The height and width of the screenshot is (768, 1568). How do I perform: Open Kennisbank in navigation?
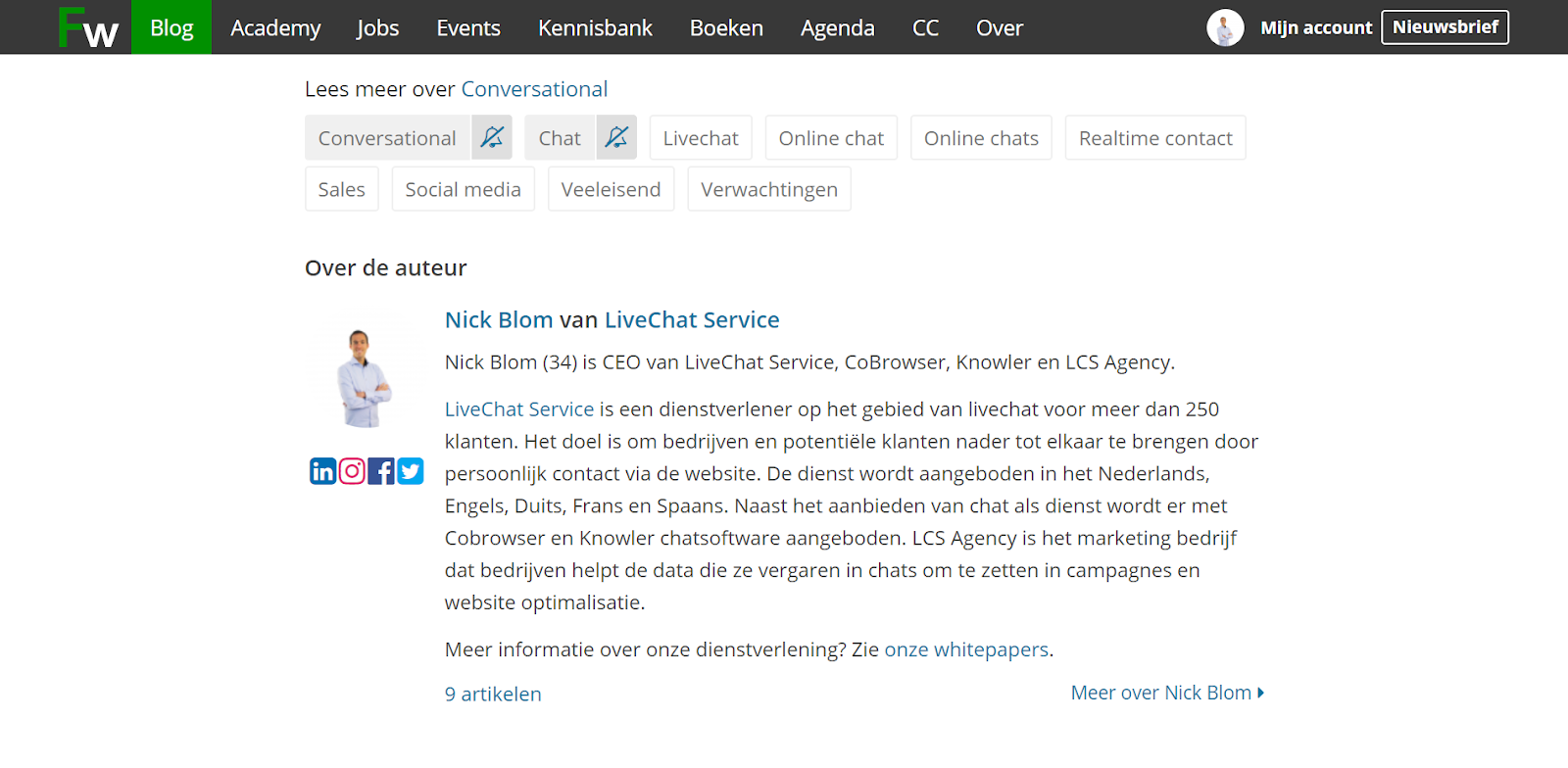(595, 27)
